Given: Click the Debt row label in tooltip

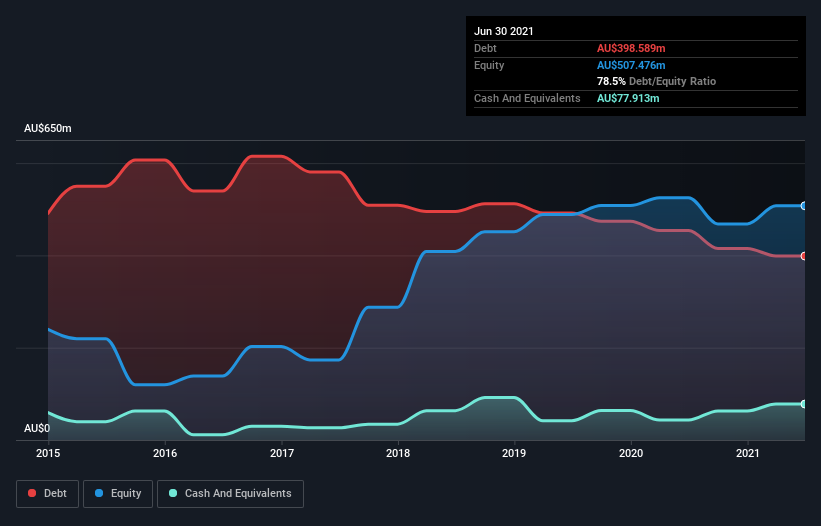Looking at the screenshot, I should (485, 48).
